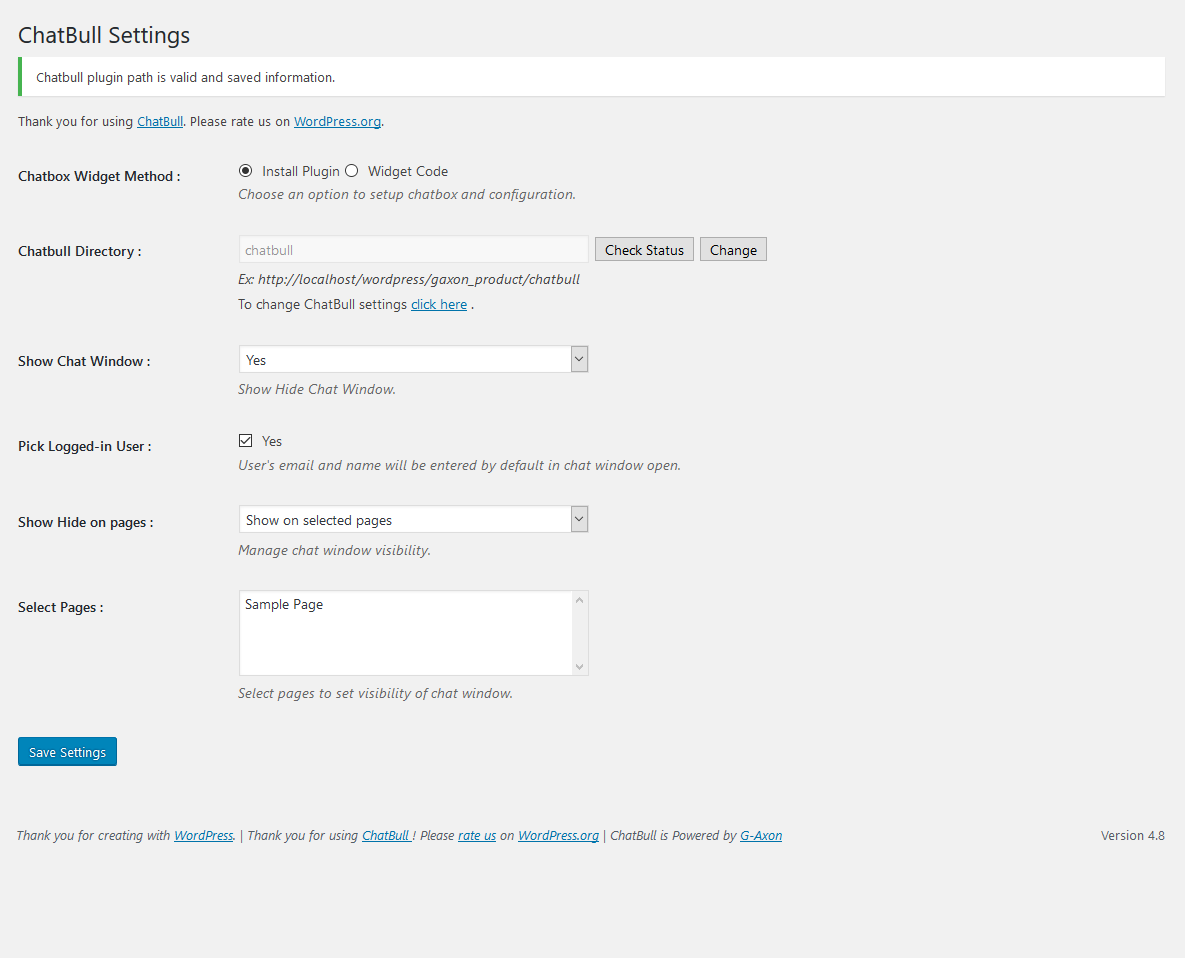This screenshot has height=958, width=1185.
Task: Click the Check Status button
Action: (x=644, y=250)
